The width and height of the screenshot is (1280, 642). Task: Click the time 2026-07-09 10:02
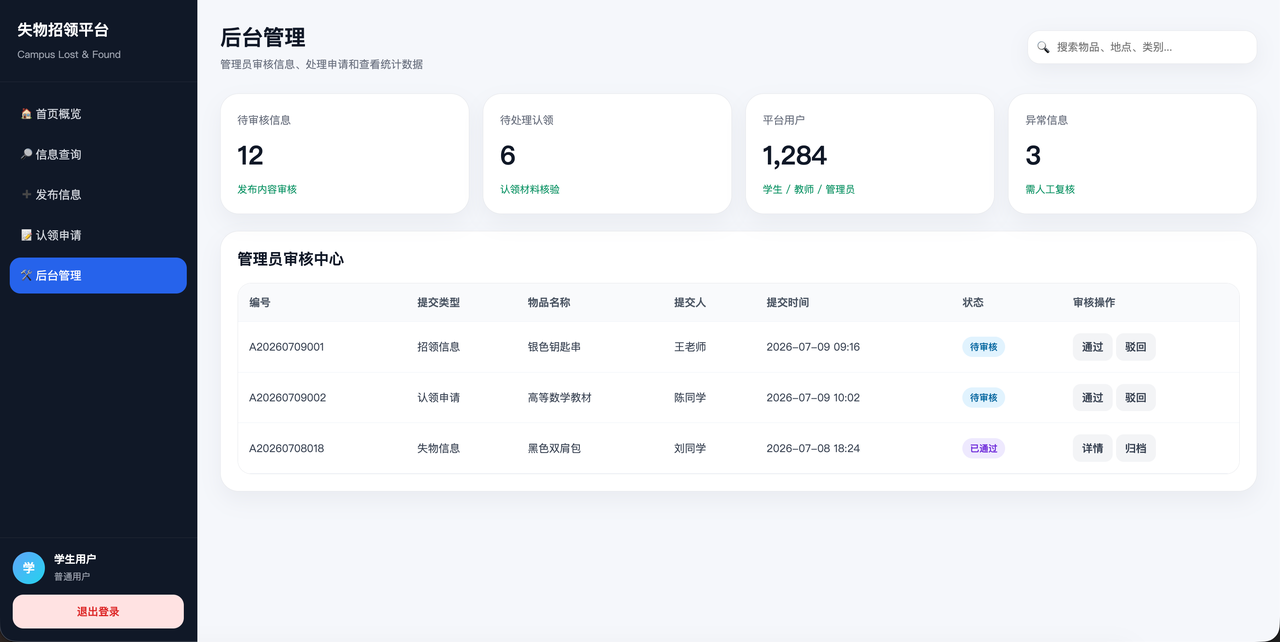[x=813, y=397]
